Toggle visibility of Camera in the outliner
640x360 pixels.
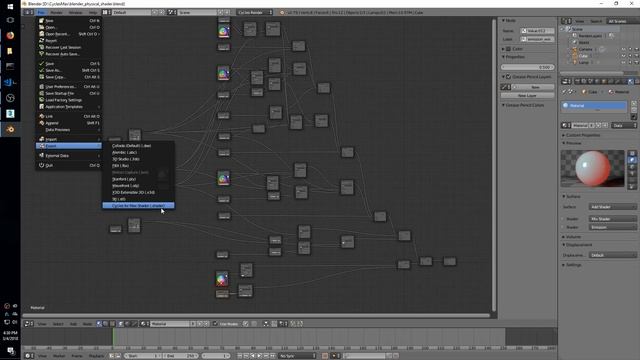click(x=623, y=49)
